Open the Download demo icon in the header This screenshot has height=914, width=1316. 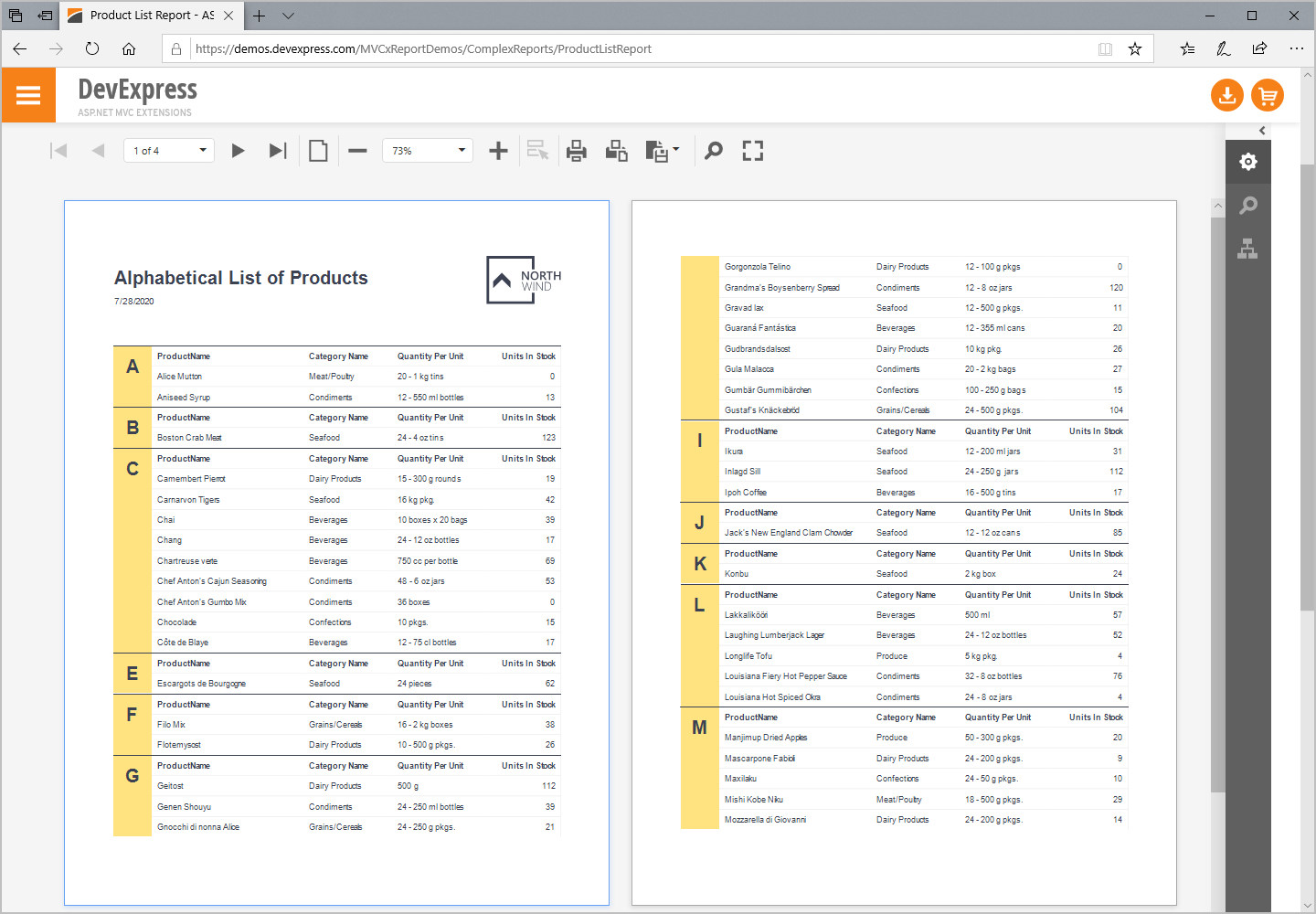1226,94
